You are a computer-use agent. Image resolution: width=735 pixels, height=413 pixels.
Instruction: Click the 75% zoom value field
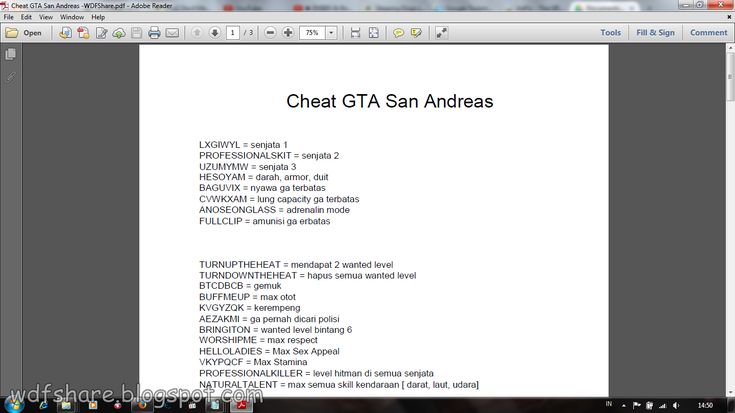point(312,33)
